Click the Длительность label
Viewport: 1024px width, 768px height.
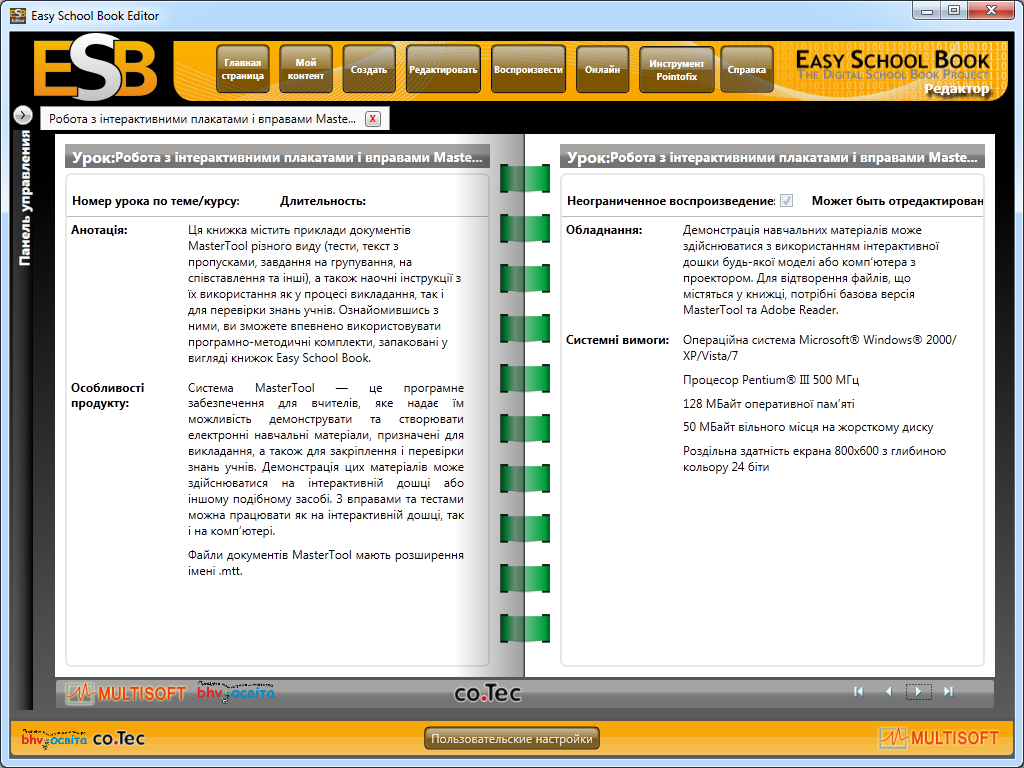pos(323,201)
